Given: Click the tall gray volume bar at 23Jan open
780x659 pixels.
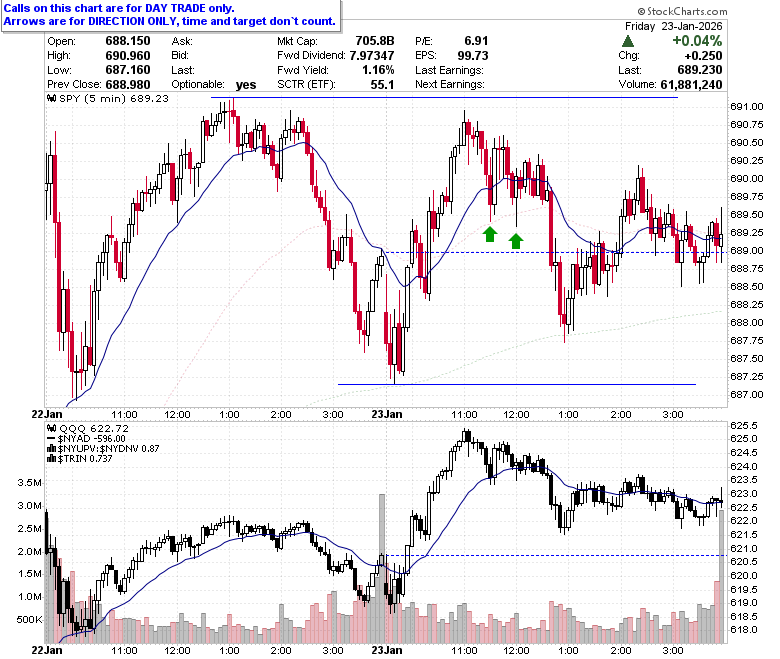Looking at the screenshot, I should (382, 568).
